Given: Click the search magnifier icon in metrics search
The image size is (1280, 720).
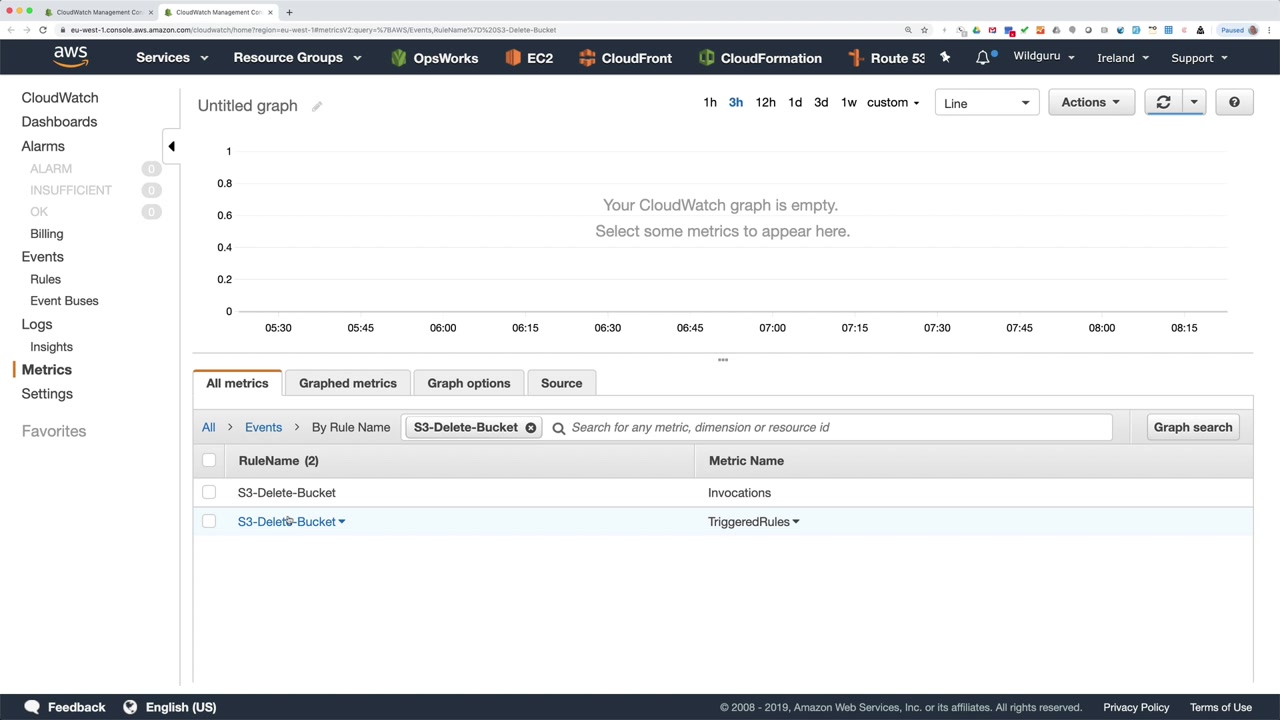Looking at the screenshot, I should click(559, 428).
